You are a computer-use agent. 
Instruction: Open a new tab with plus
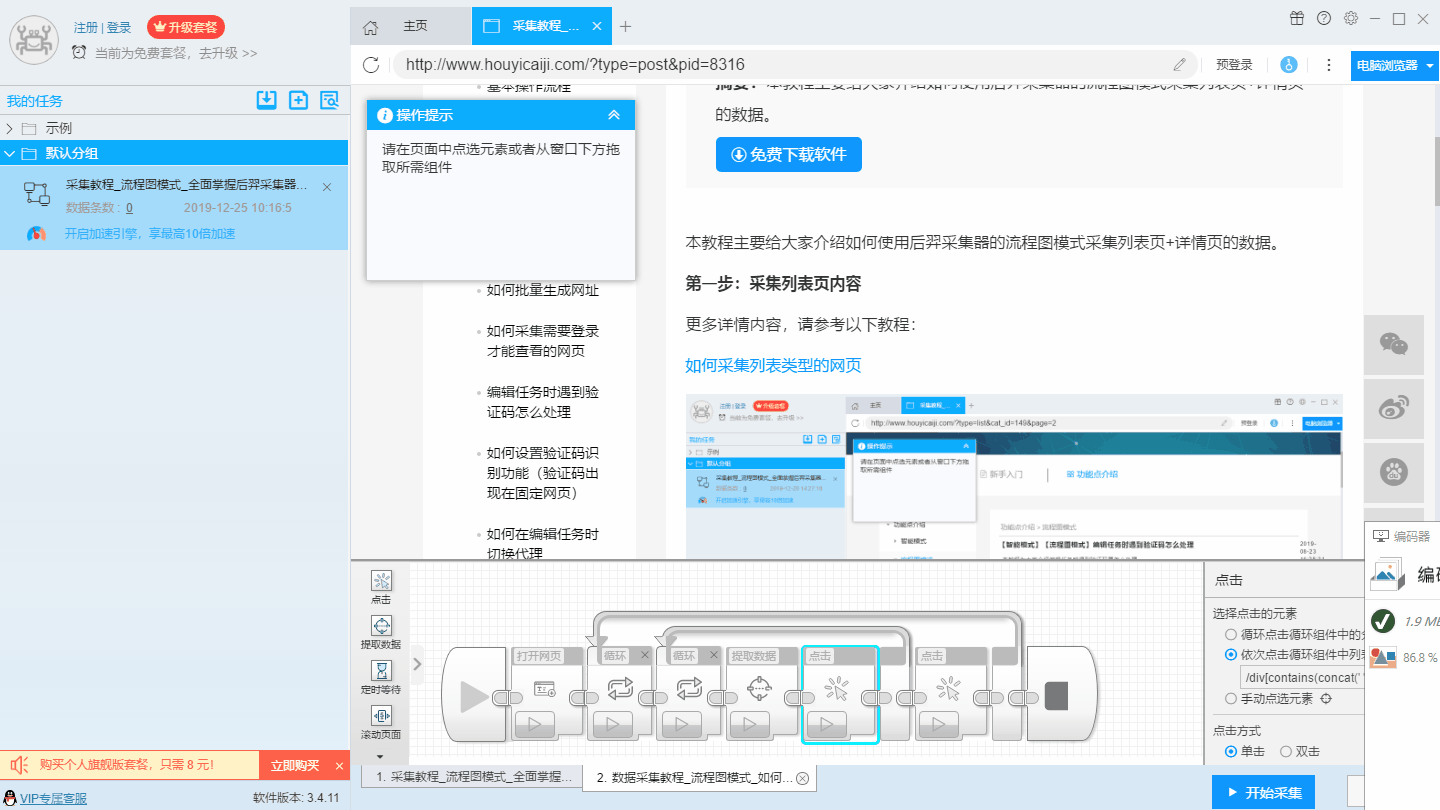coord(626,27)
